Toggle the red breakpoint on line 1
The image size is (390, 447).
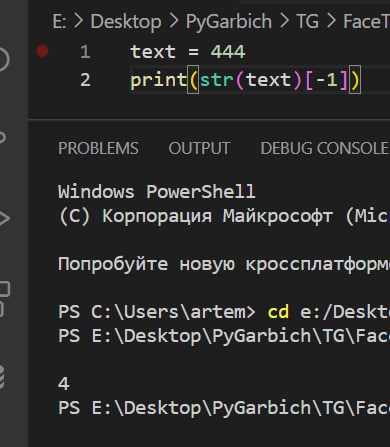pos(42,51)
